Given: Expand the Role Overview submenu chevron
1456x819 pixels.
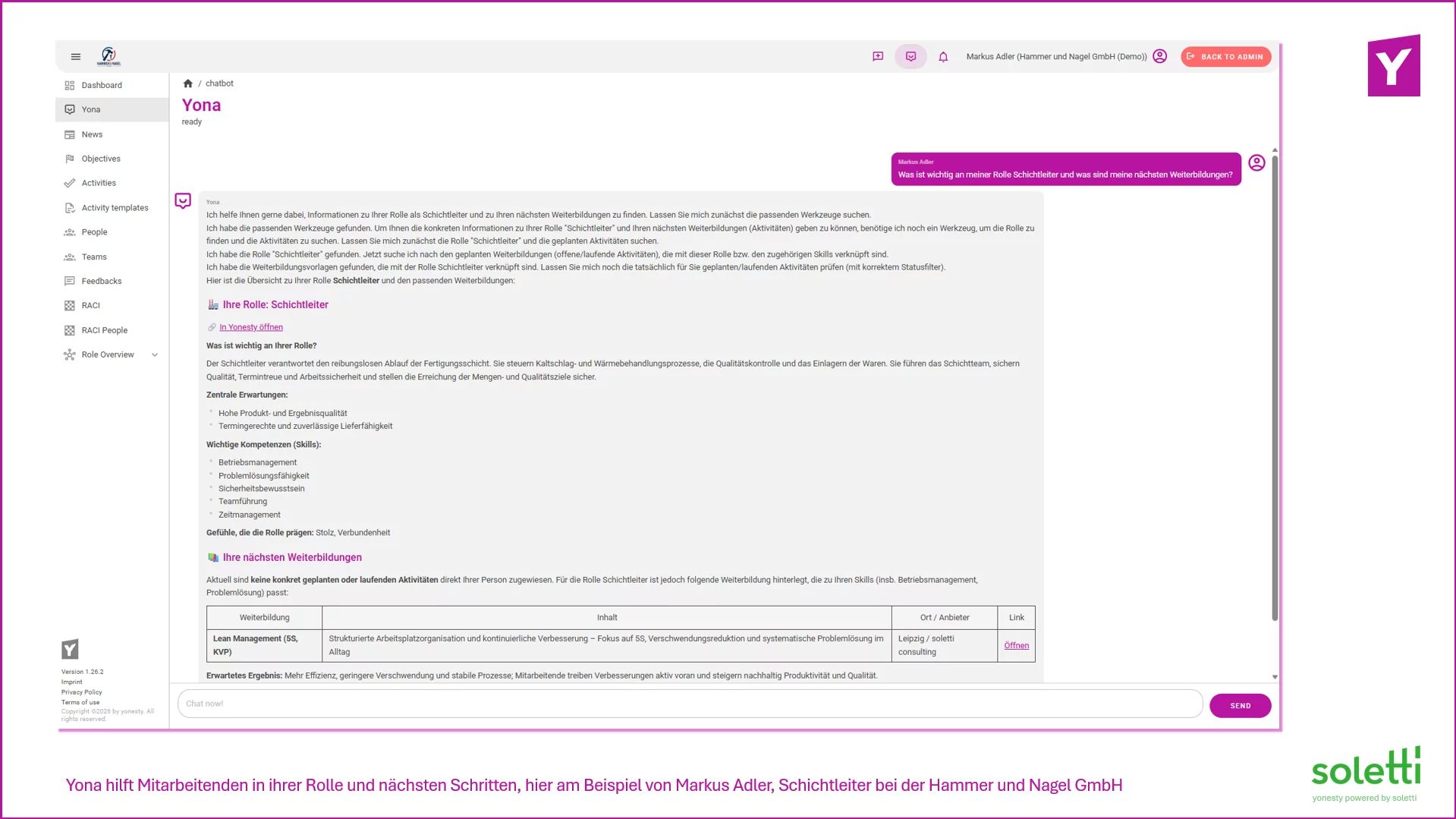Looking at the screenshot, I should pyautogui.click(x=155, y=355).
